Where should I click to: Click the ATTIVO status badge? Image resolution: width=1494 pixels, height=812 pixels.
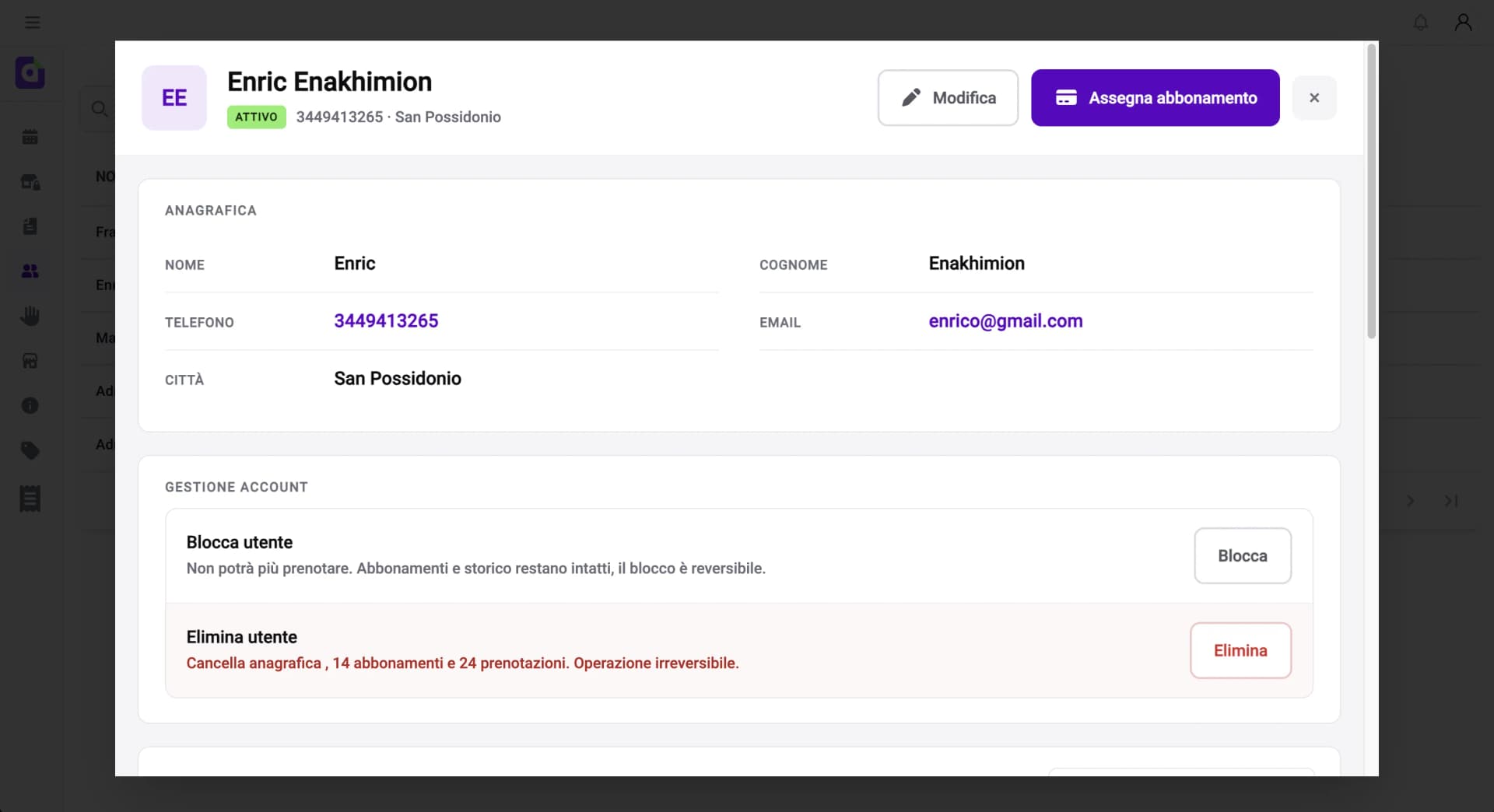[257, 117]
